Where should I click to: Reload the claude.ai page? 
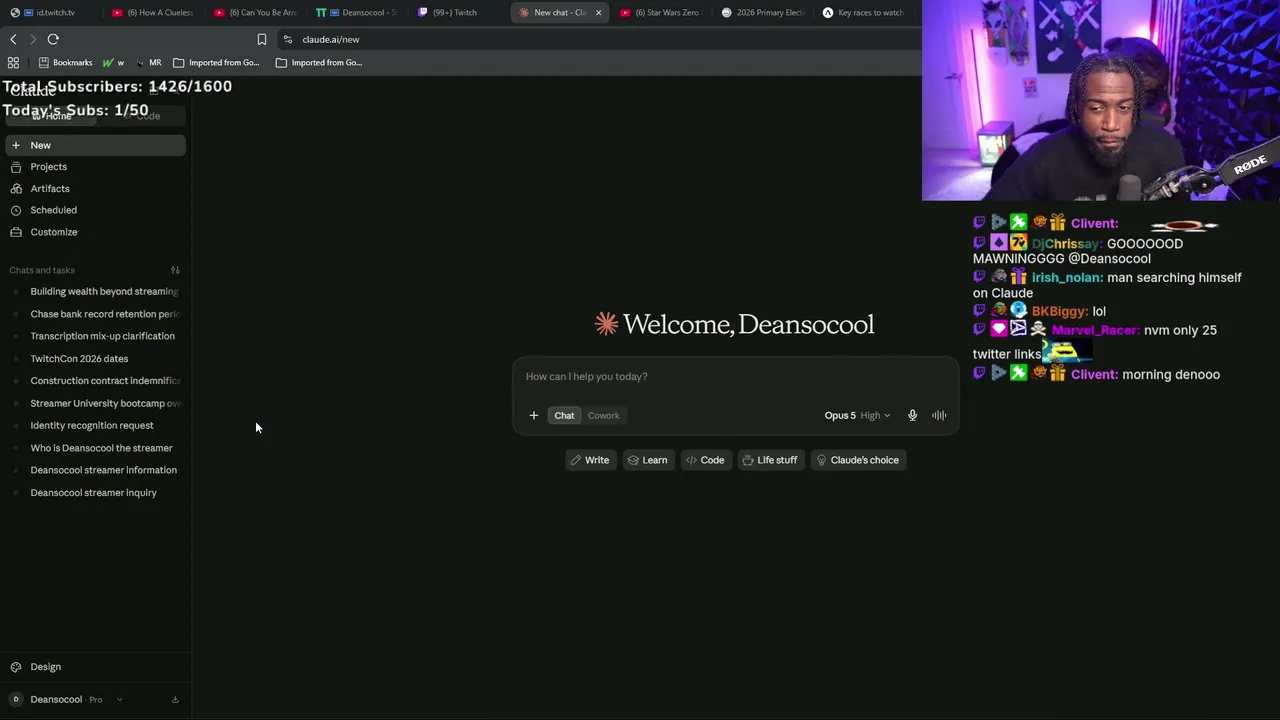53,39
